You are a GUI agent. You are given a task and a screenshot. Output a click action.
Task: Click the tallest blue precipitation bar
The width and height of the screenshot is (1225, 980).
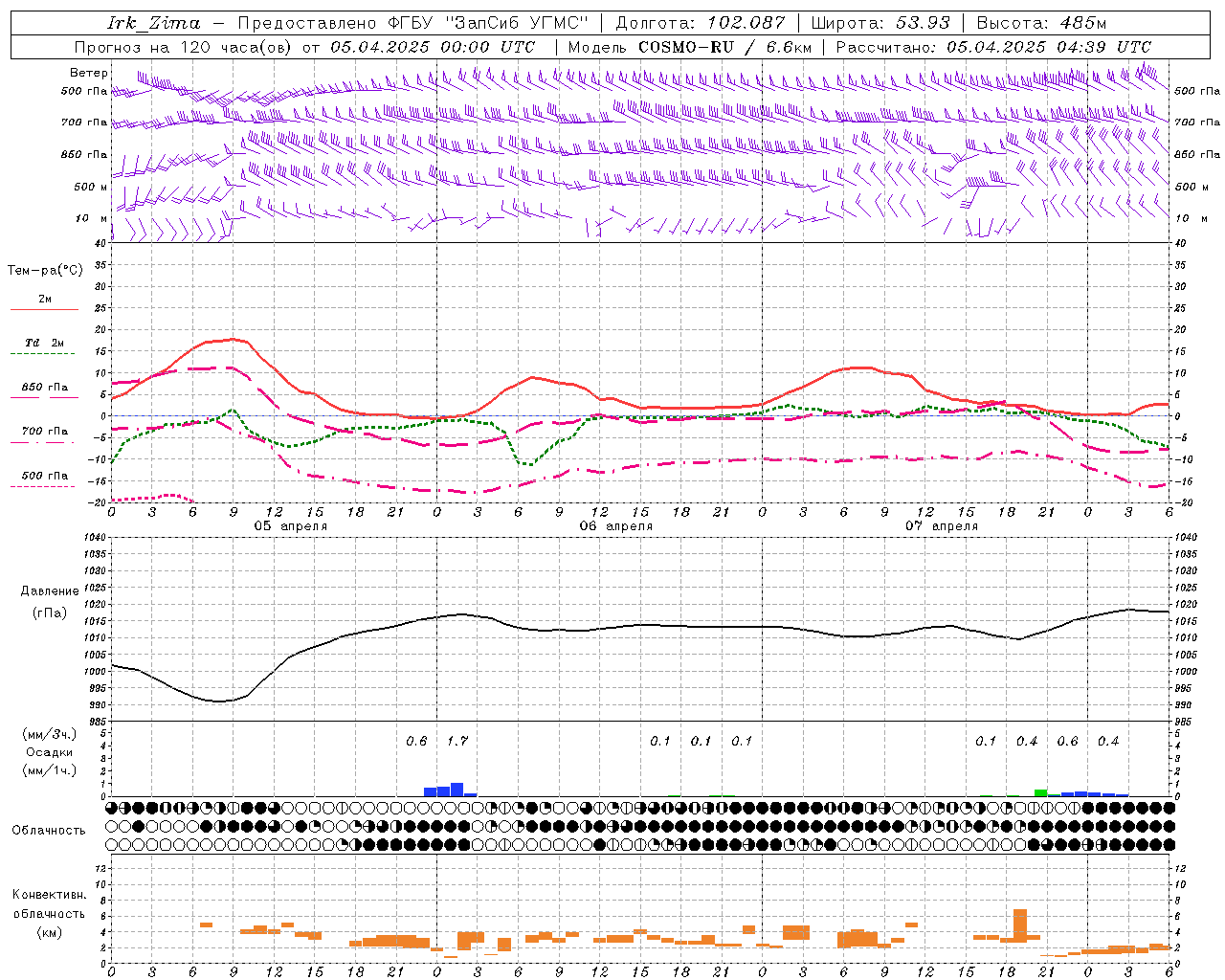click(x=457, y=790)
